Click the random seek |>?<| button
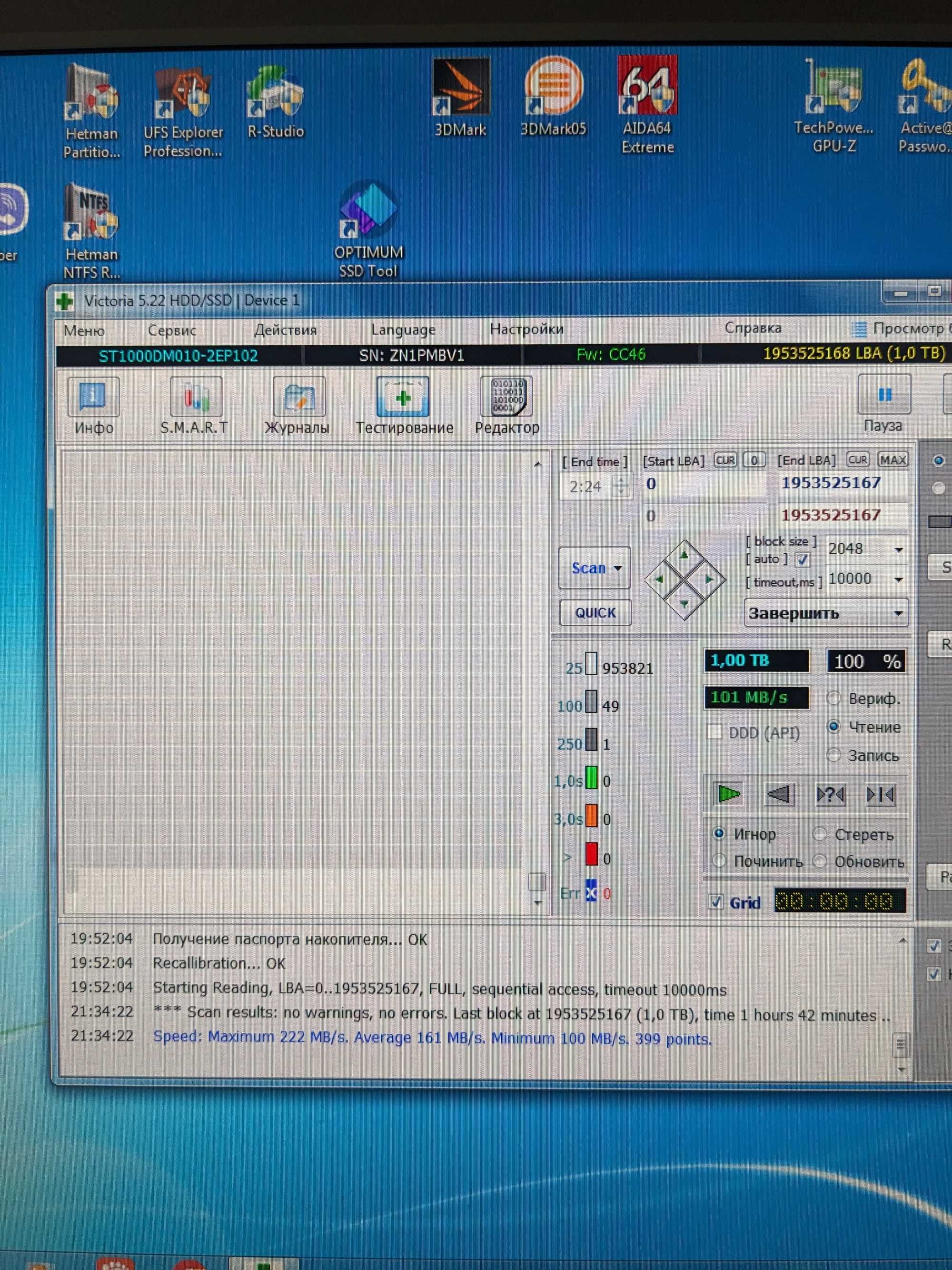952x1270 pixels. coord(830,795)
